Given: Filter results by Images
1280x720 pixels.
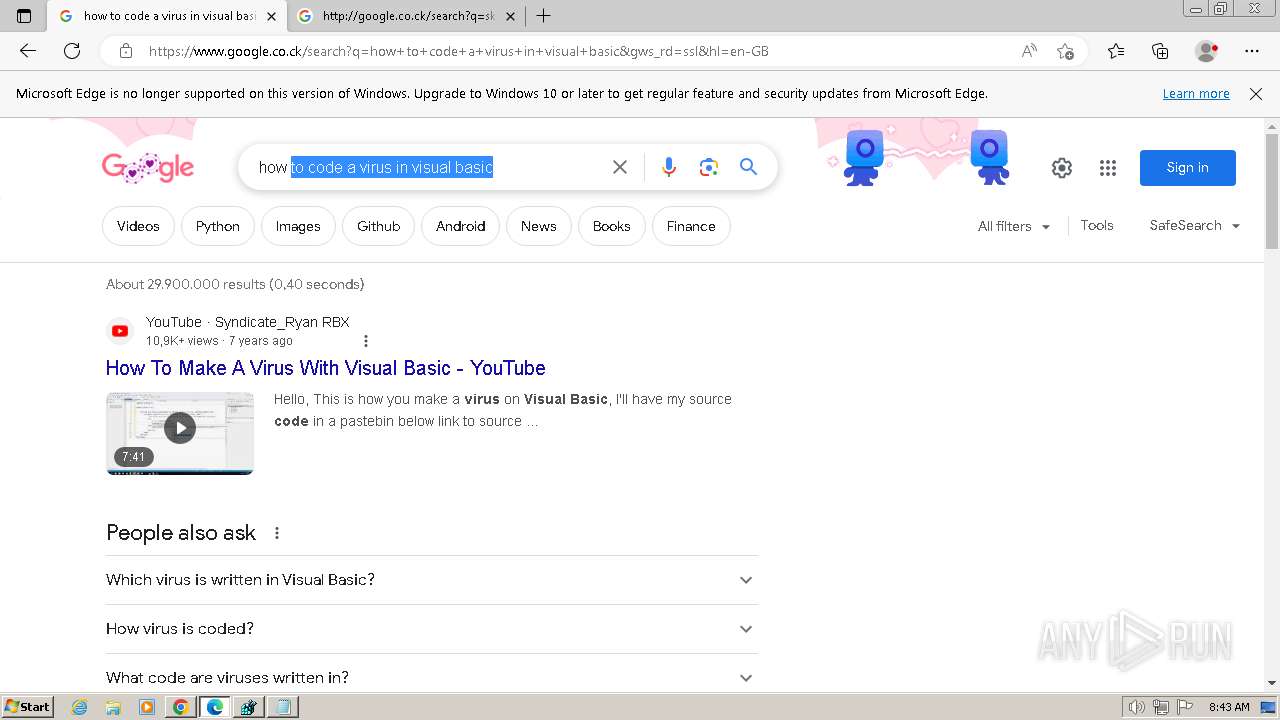Looking at the screenshot, I should click(x=298, y=226).
